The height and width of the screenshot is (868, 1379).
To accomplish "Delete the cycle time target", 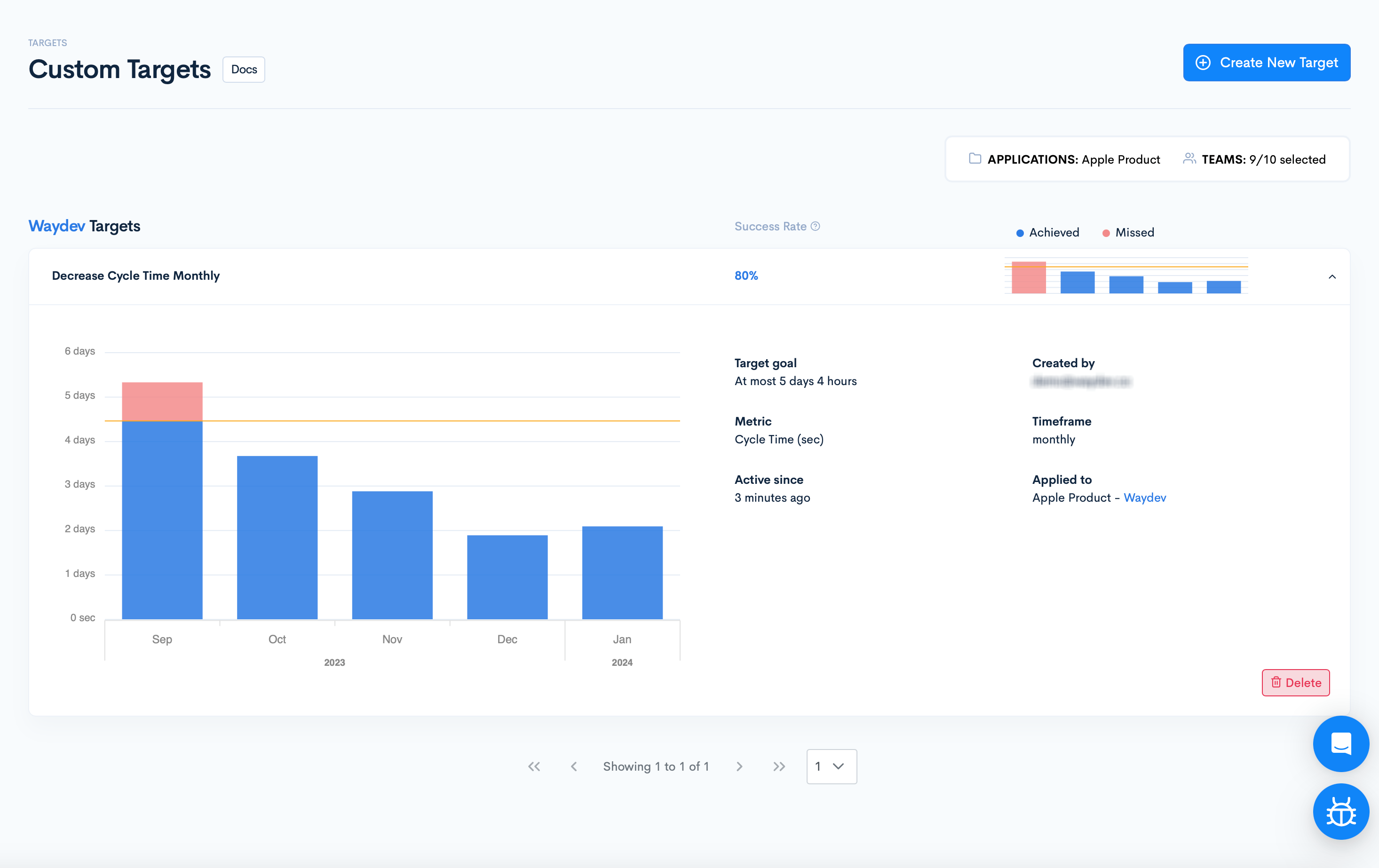I will [x=1295, y=682].
